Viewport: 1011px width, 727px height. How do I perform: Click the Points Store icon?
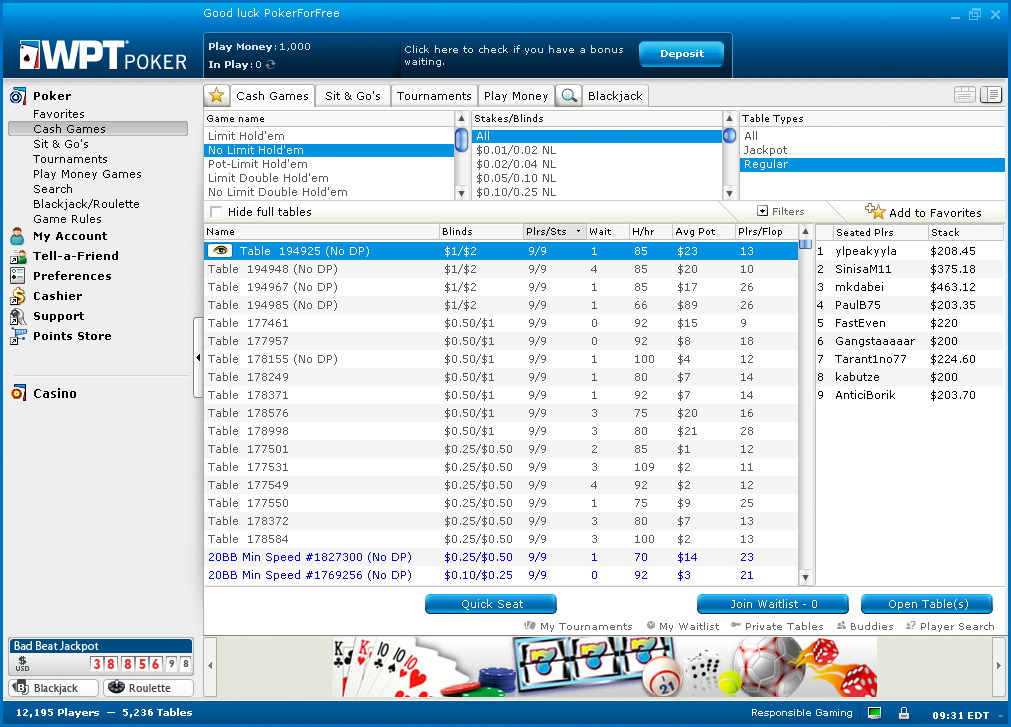[18, 336]
